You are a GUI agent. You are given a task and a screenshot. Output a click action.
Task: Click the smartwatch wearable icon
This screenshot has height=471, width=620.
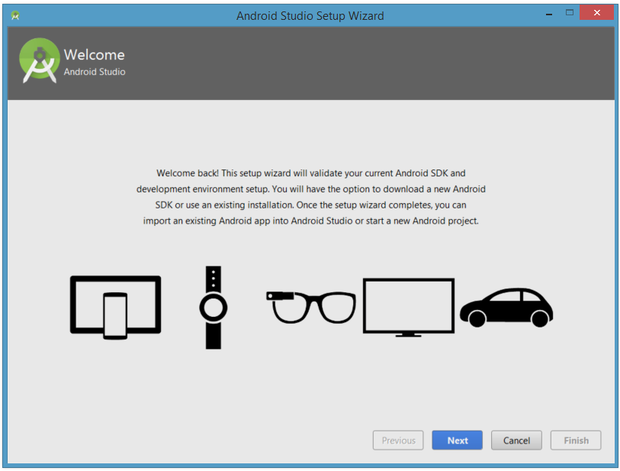pyautogui.click(x=212, y=307)
